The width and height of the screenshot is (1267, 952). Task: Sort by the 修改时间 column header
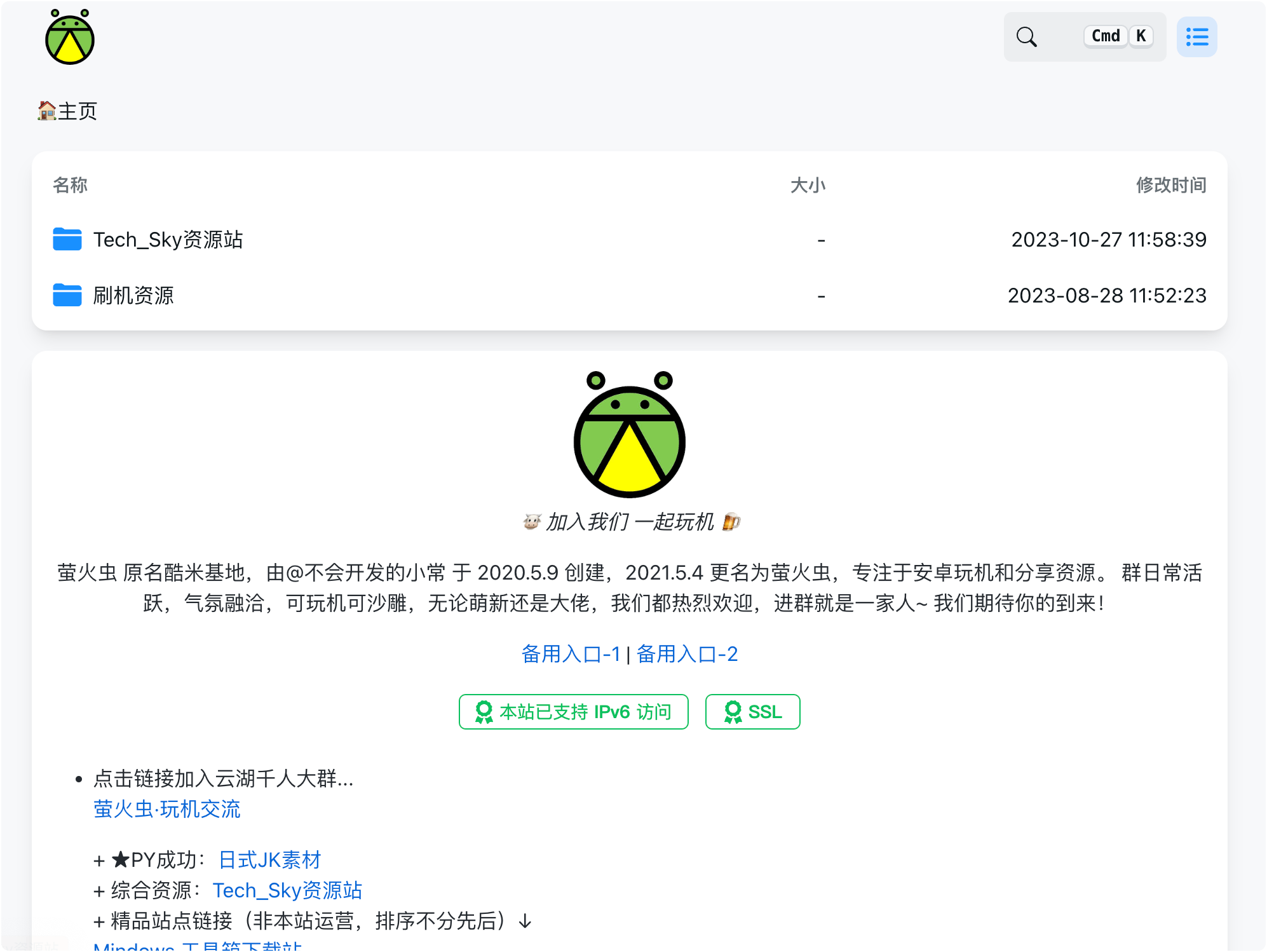pyautogui.click(x=1172, y=186)
